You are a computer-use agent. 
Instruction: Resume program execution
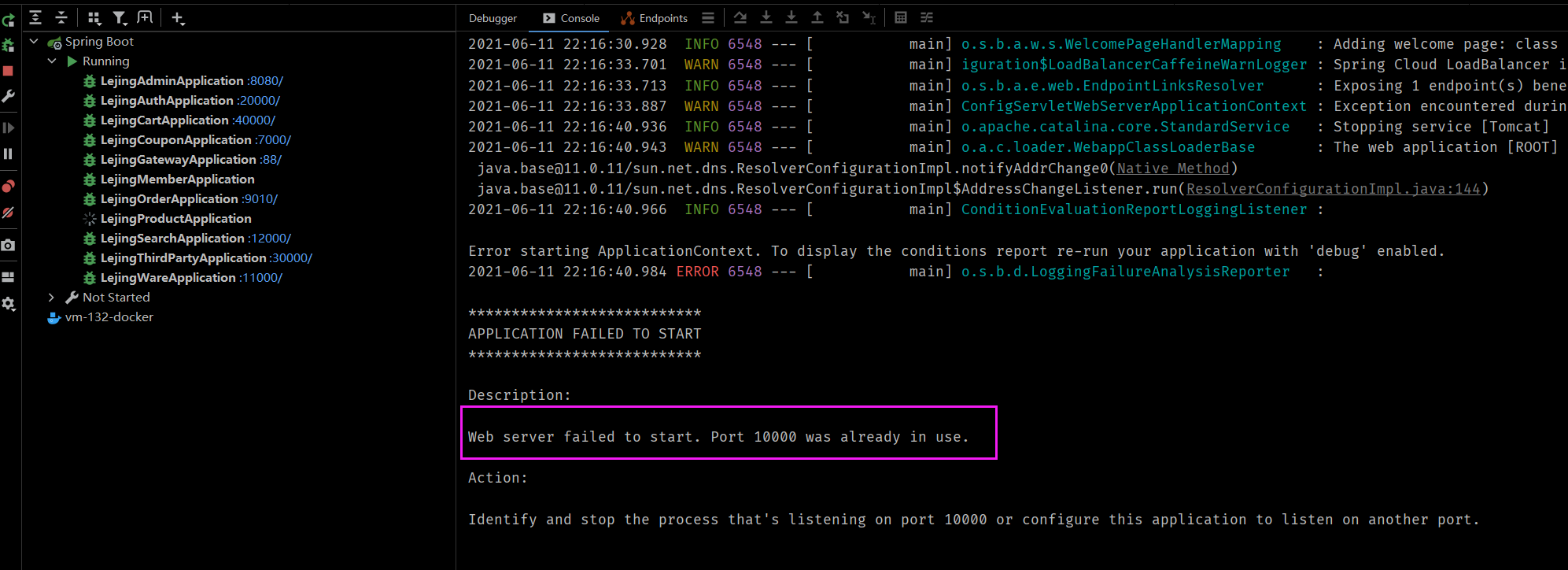point(8,128)
